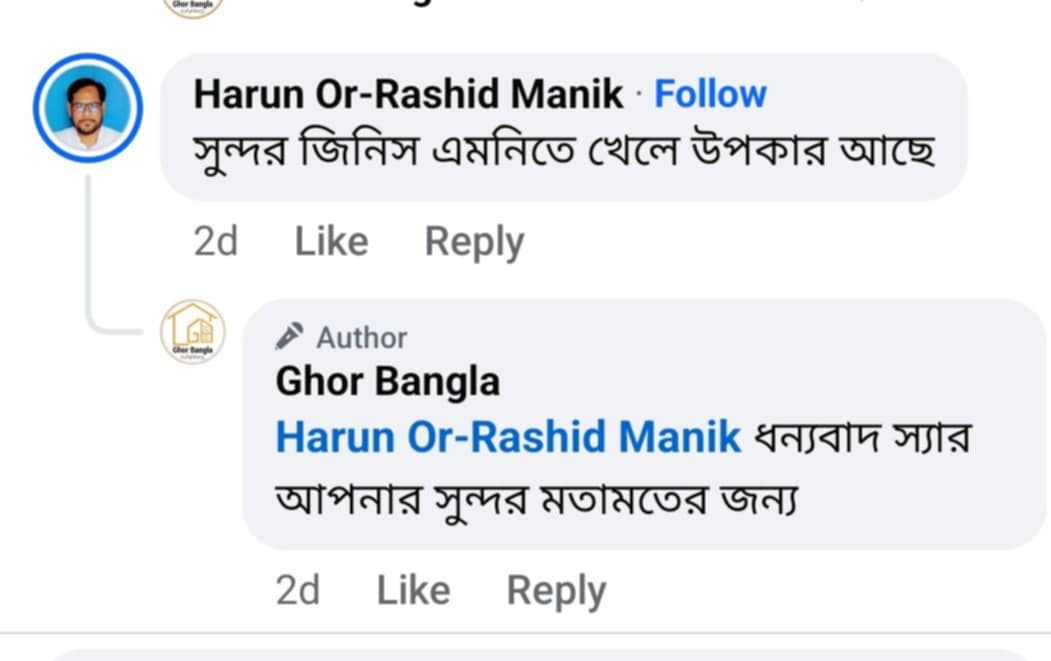Like Harun Or-Rashid Manik's comment

(x=331, y=242)
